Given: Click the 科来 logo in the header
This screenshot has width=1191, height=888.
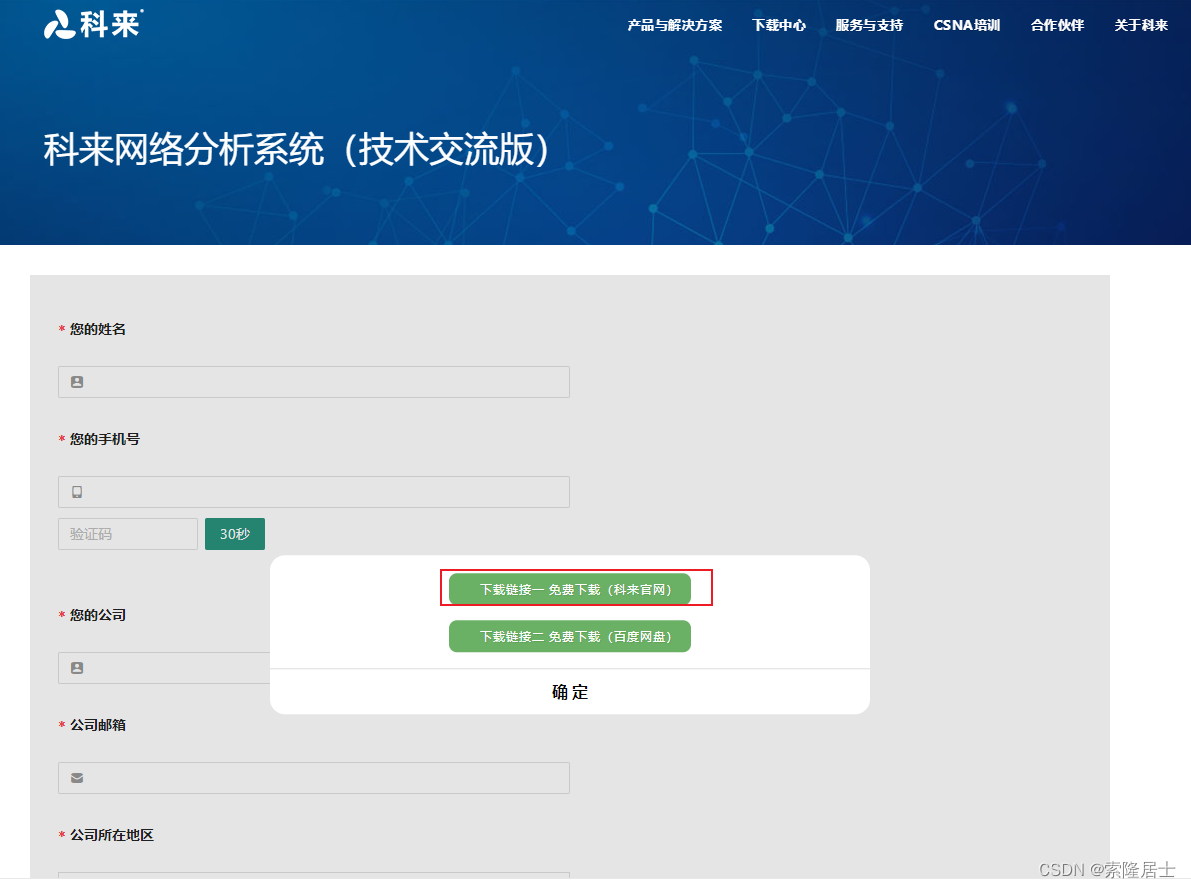Looking at the screenshot, I should click(93, 24).
